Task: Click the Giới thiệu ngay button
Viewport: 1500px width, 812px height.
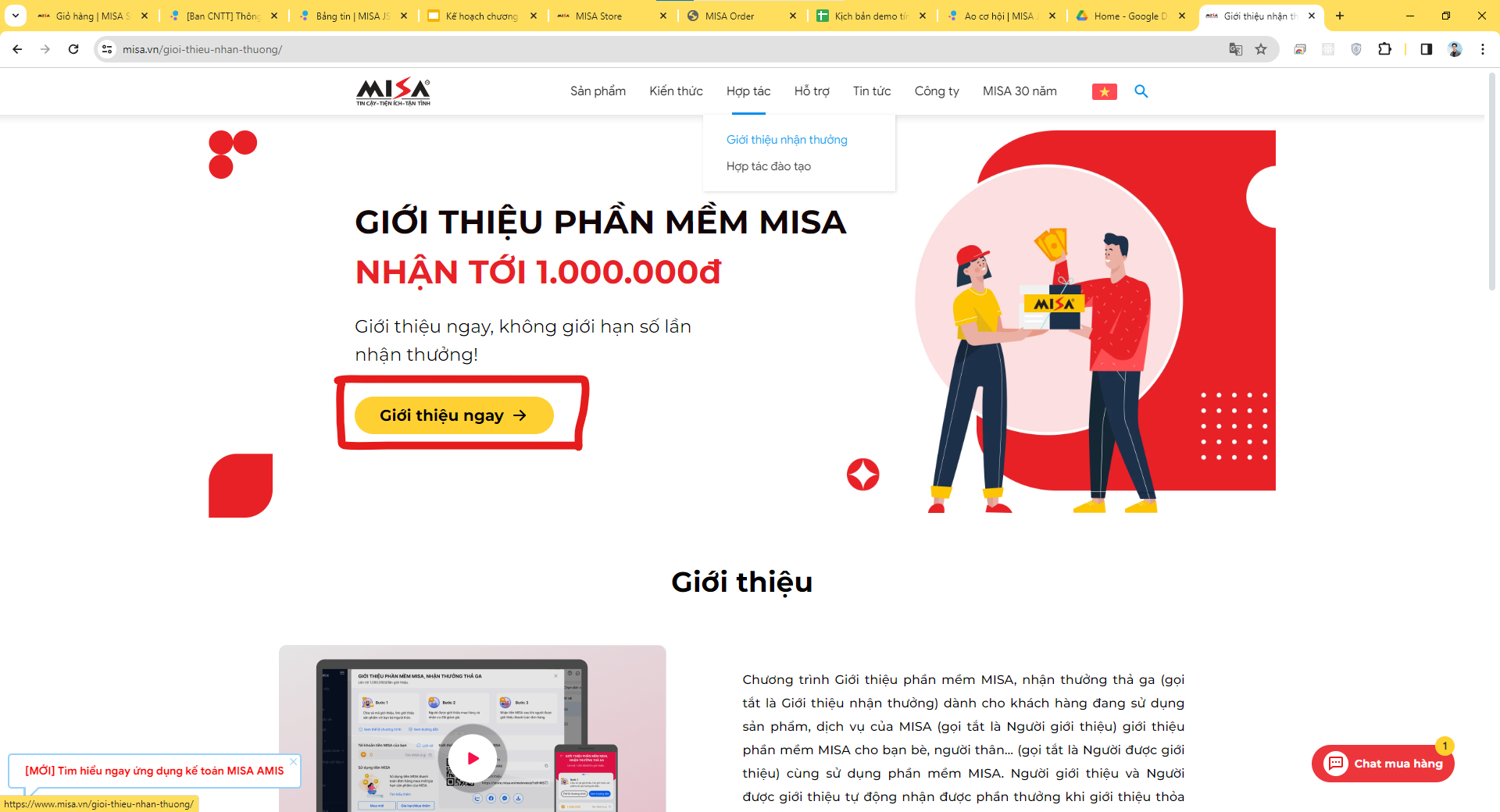Action: coord(454,415)
